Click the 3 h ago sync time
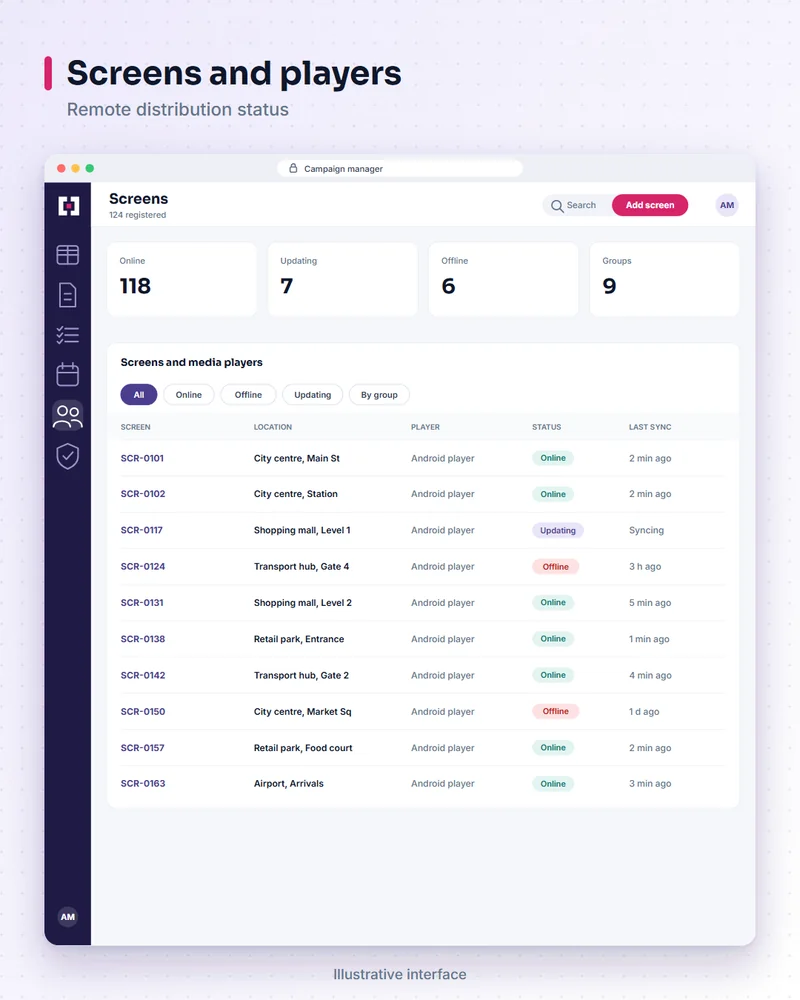The image size is (800, 1000). tap(645, 566)
